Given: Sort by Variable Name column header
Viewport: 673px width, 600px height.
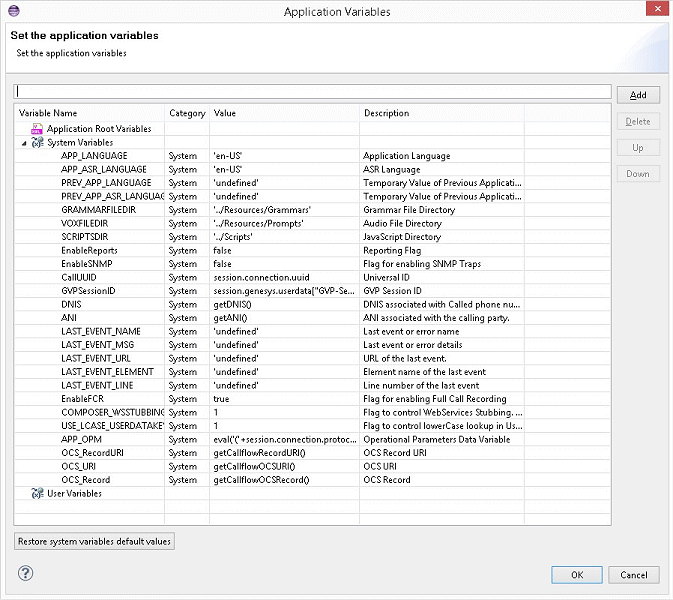Looking at the screenshot, I should (89, 113).
